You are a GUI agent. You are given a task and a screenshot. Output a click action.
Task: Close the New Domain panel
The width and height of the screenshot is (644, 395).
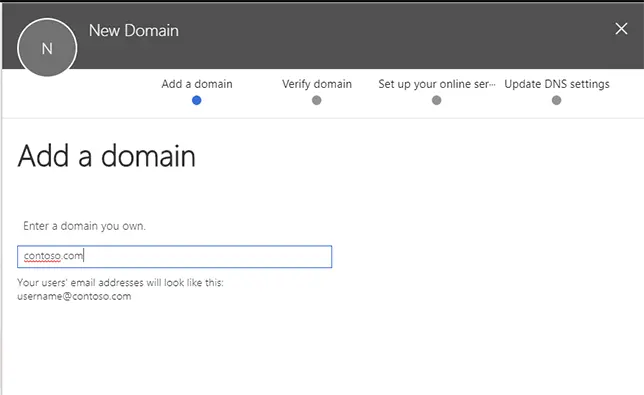point(621,29)
